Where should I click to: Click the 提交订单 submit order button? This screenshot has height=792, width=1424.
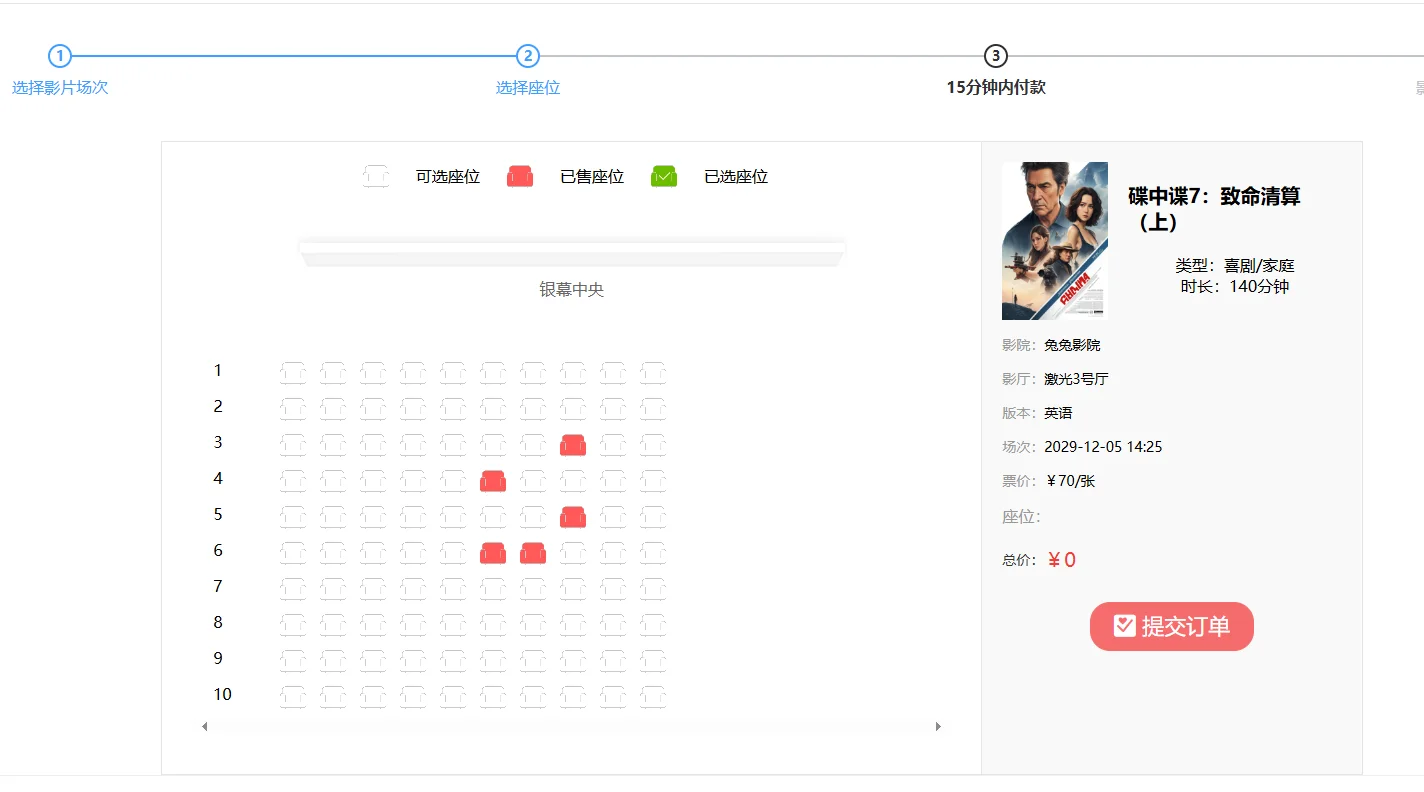pos(1171,626)
